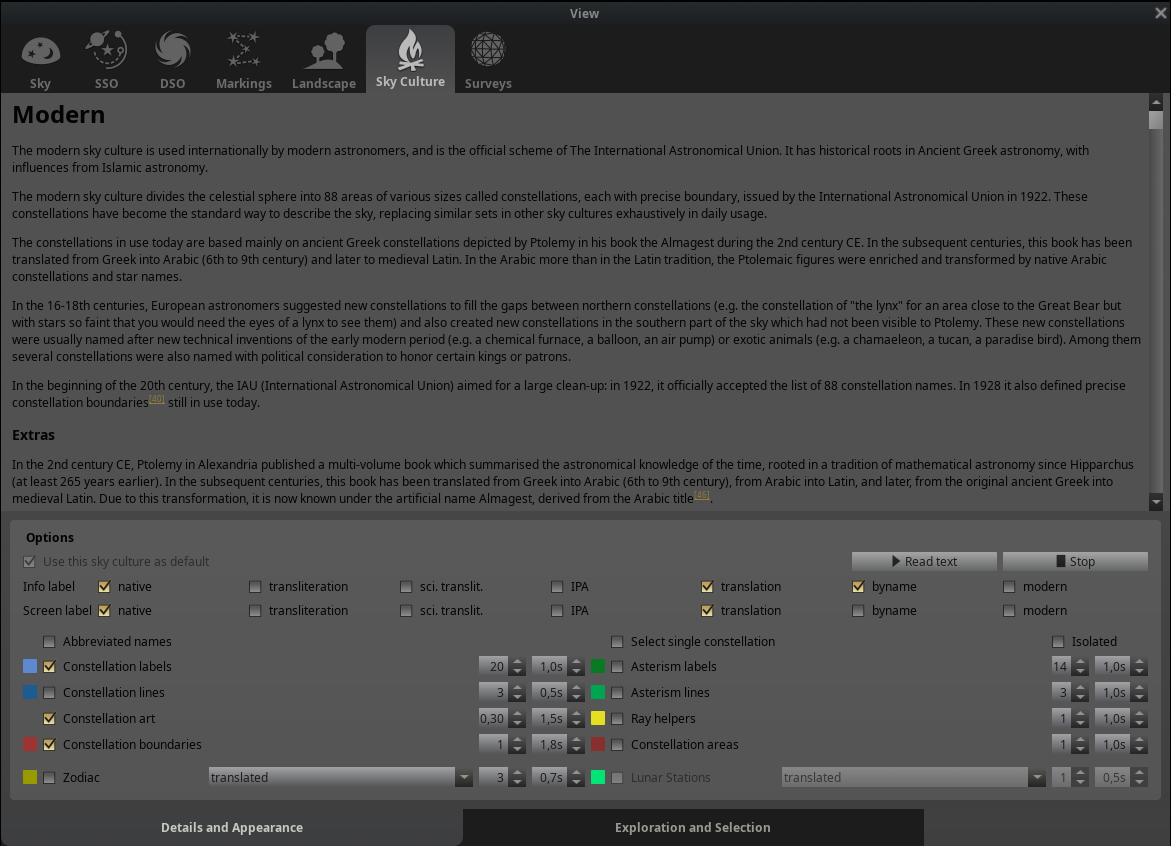Enable the Constellation lines checkbox

click(x=50, y=693)
